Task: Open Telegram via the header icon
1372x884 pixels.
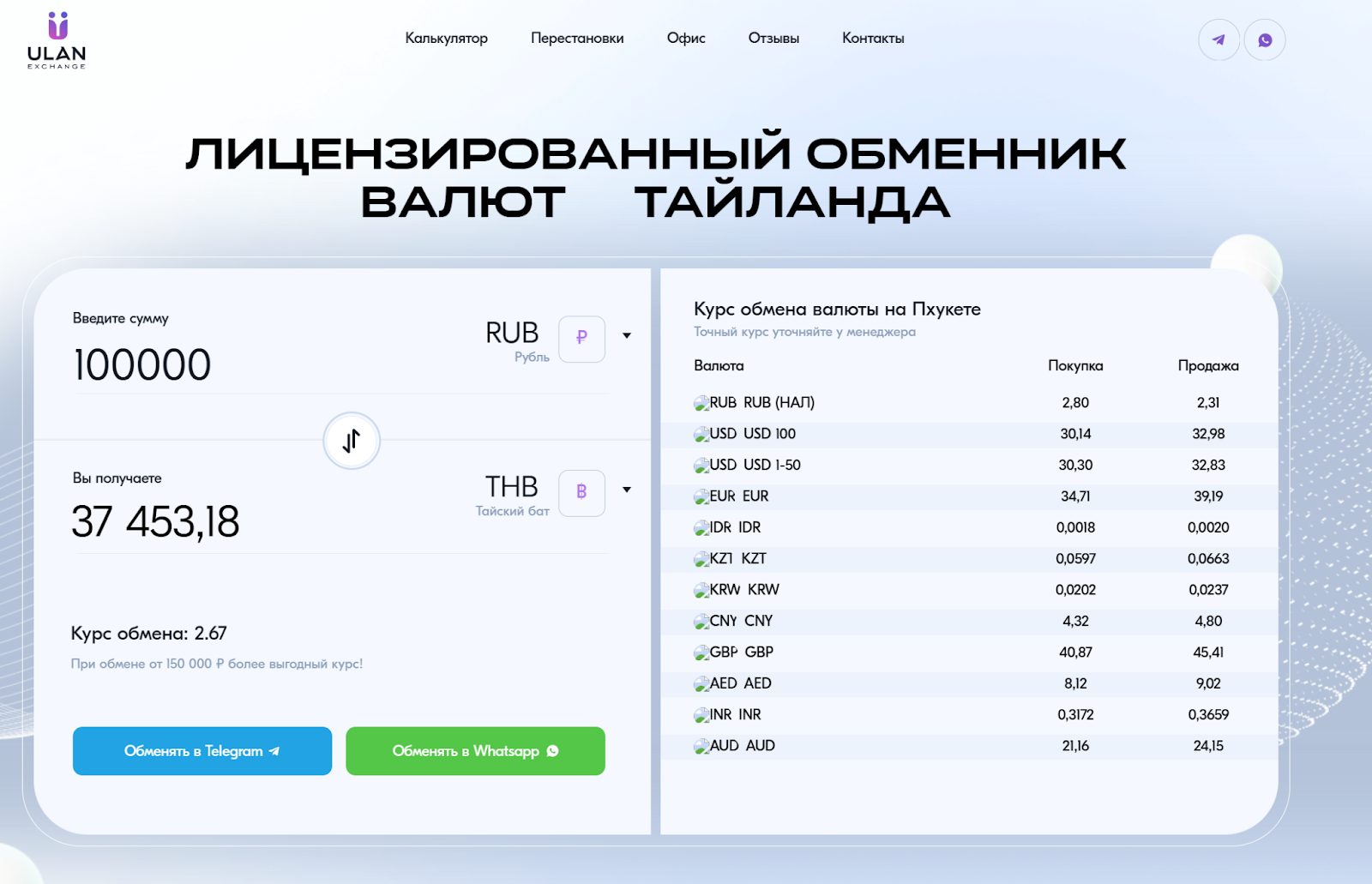Action: (1219, 40)
